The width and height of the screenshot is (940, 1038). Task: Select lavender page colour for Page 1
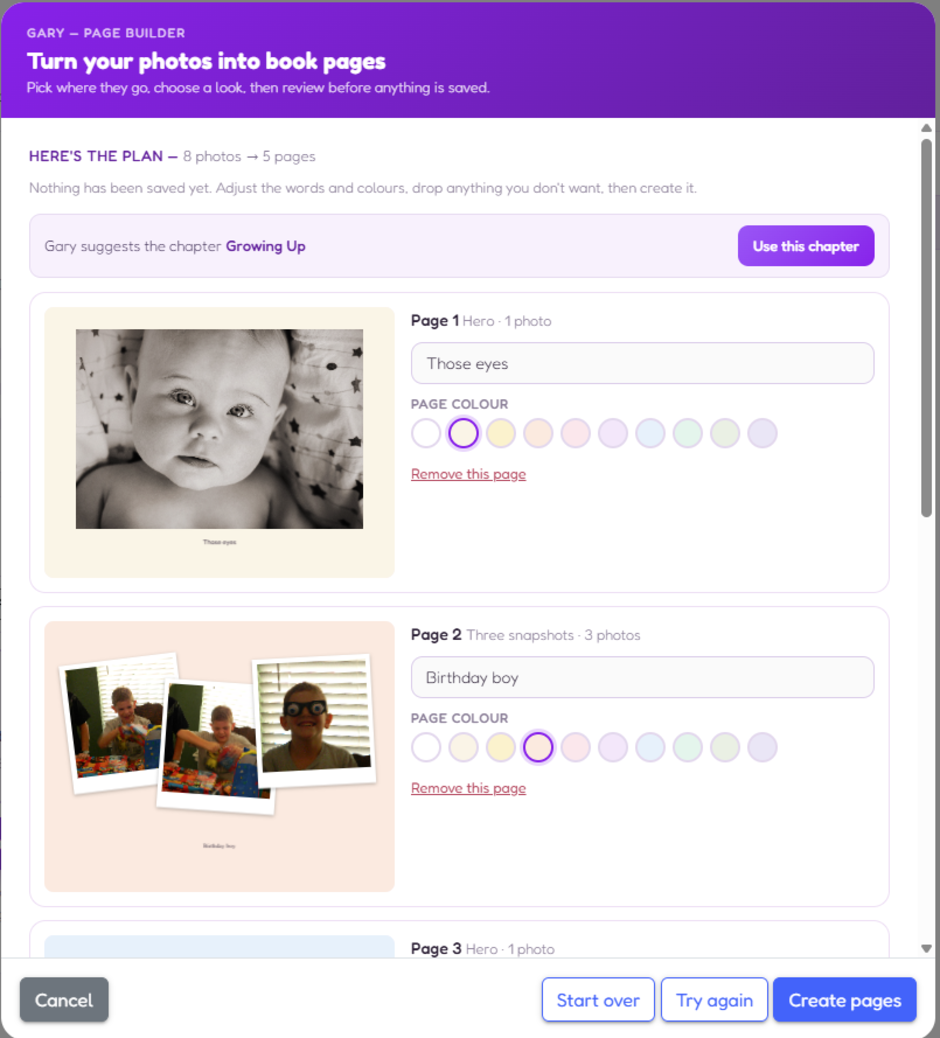[x=763, y=434]
